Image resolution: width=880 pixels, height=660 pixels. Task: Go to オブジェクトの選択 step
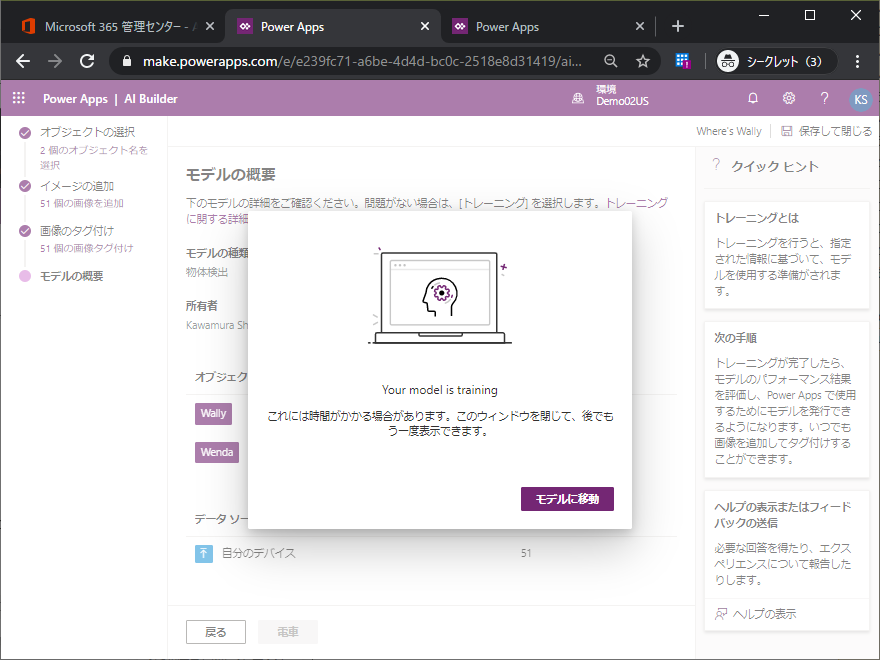coord(87,132)
